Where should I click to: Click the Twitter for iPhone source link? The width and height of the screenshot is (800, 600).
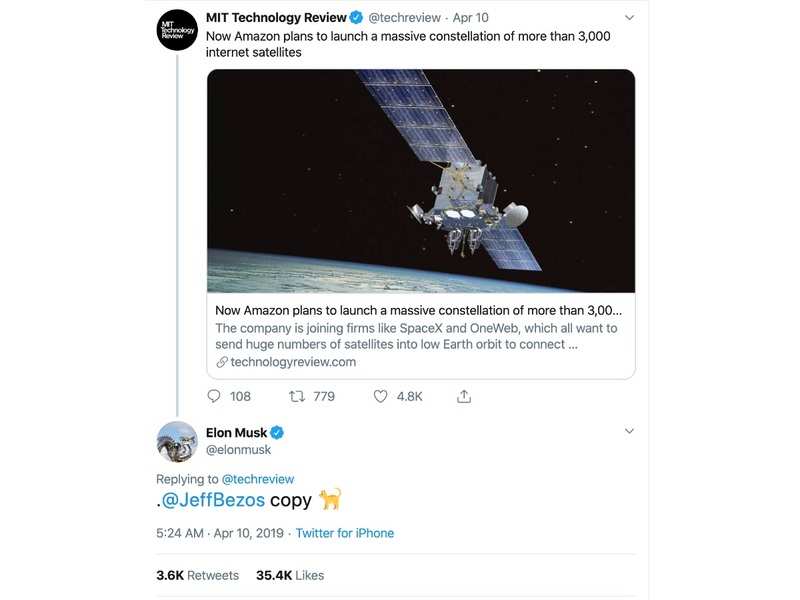click(x=344, y=533)
